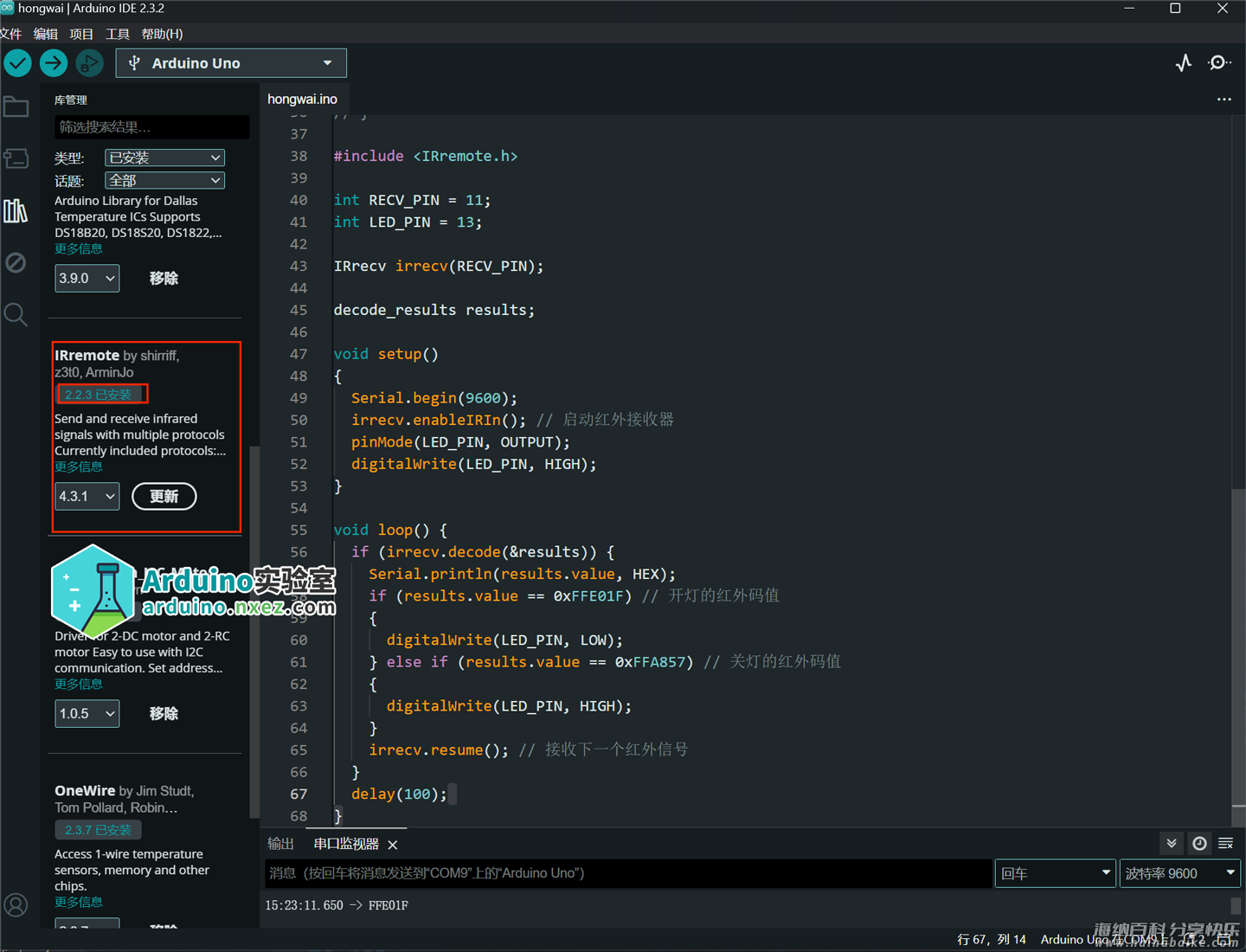The image size is (1246, 952).
Task: Open the Serial Monitor magnifier icon
Action: 1219,63
